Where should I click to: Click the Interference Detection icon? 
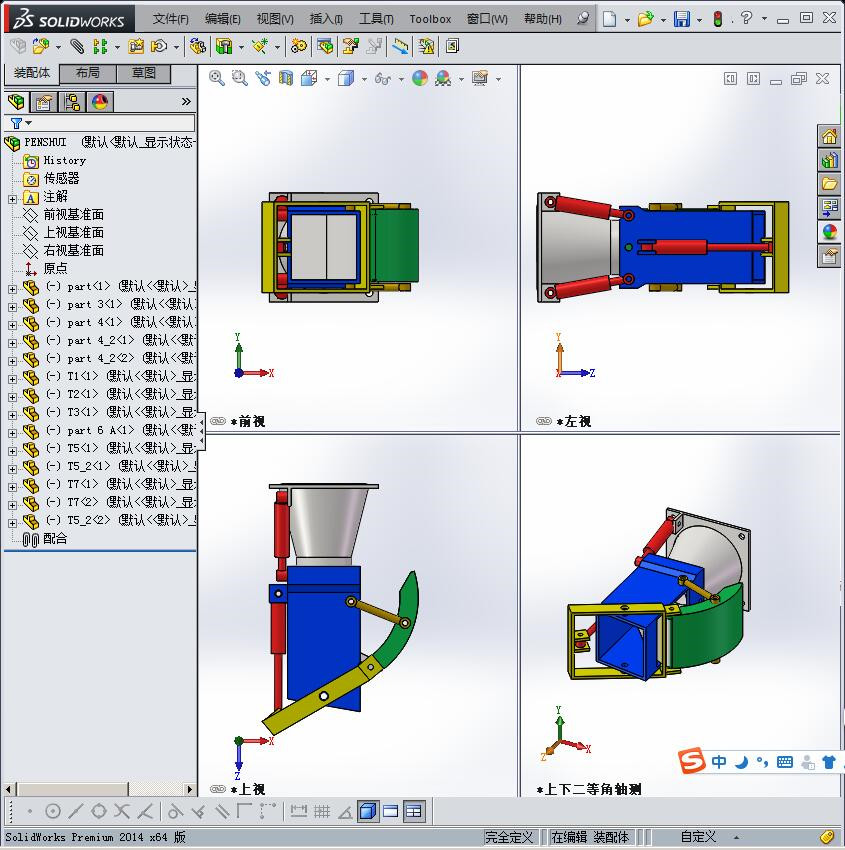pos(401,47)
